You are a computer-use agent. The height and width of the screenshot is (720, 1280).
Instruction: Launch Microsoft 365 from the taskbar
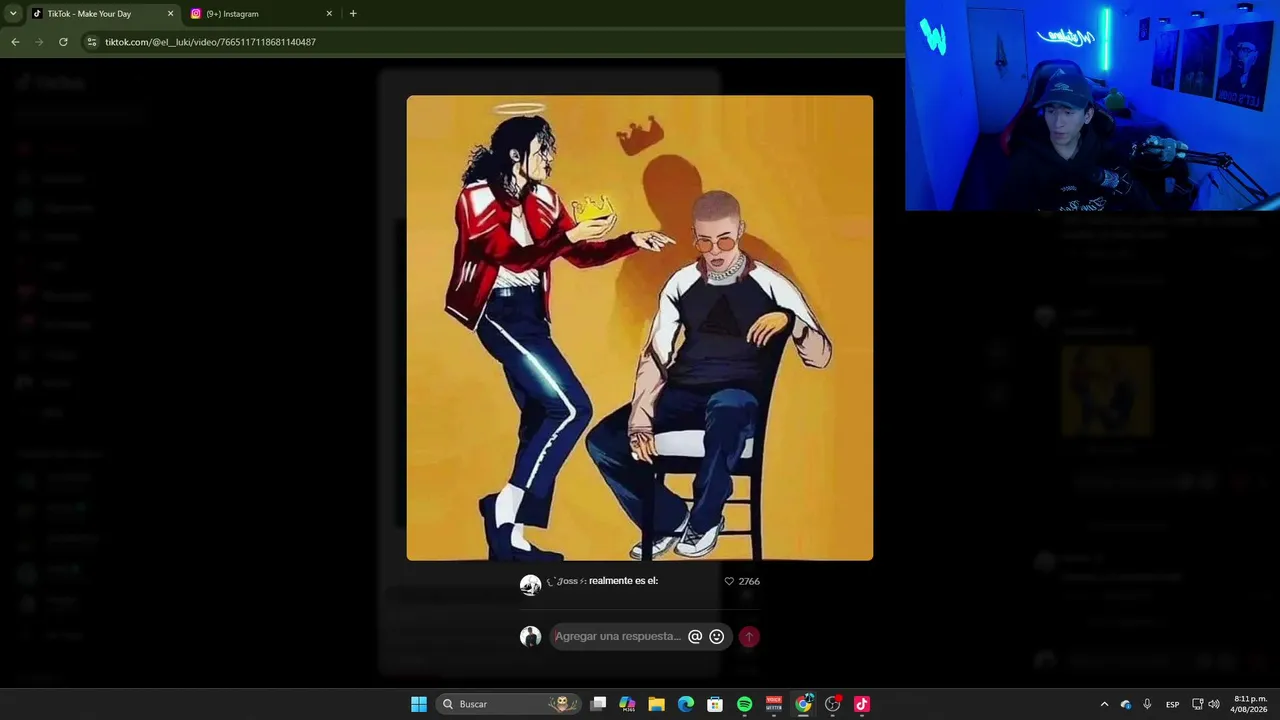[x=627, y=704]
